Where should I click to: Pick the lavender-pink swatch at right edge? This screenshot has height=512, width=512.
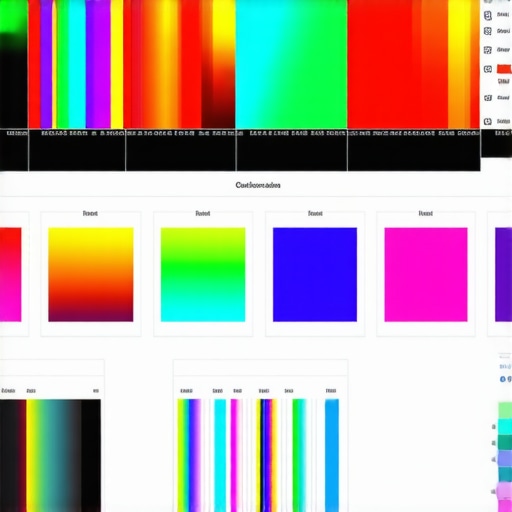[505, 490]
